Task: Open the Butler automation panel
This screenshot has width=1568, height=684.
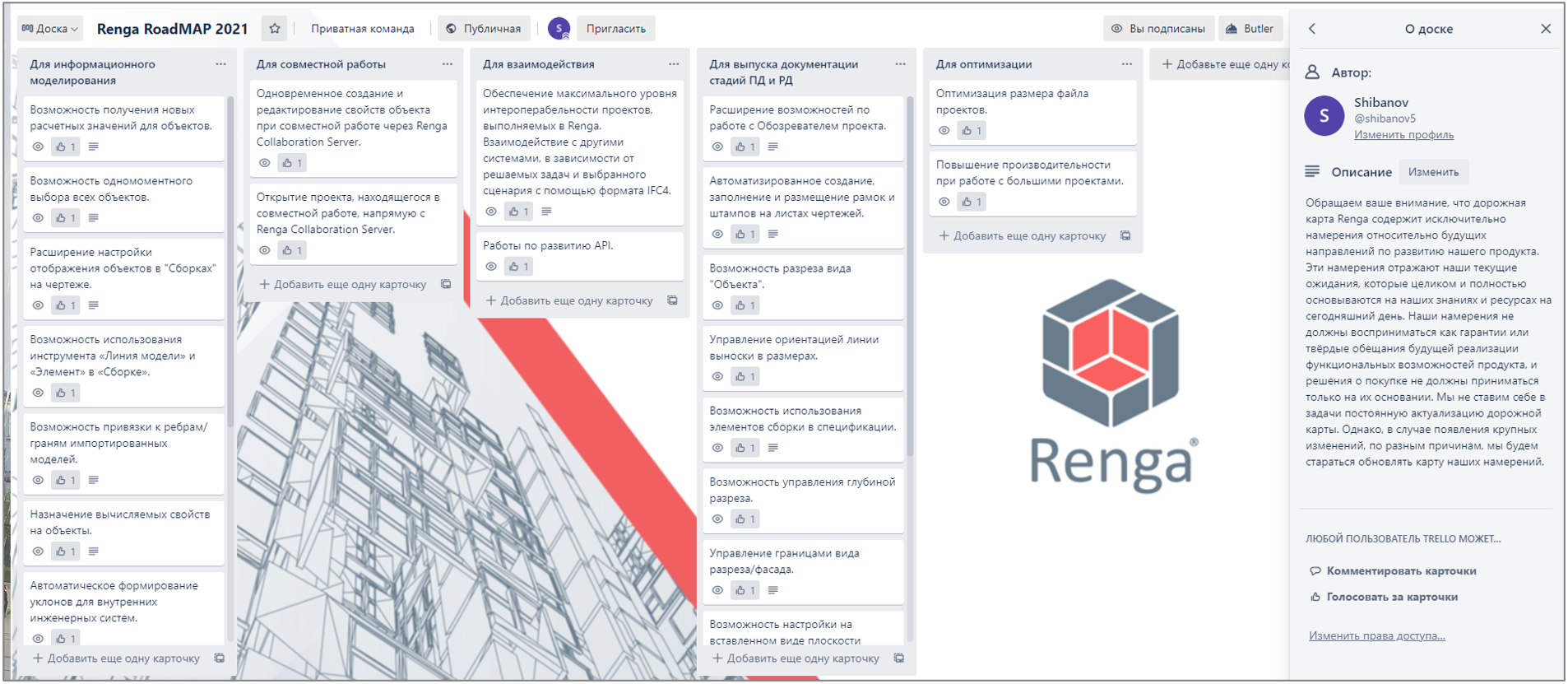Action: (x=1250, y=29)
